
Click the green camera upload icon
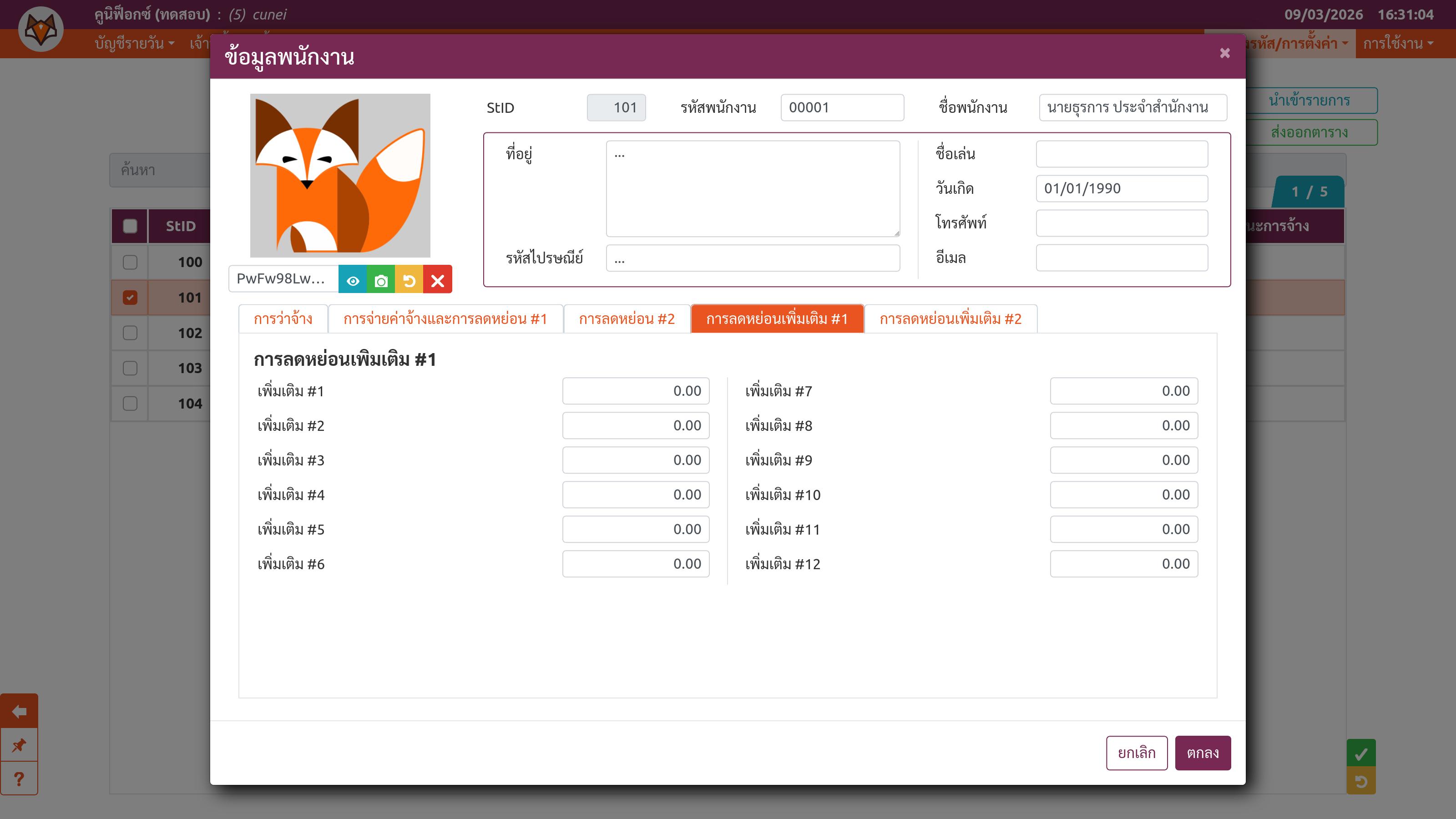click(381, 280)
